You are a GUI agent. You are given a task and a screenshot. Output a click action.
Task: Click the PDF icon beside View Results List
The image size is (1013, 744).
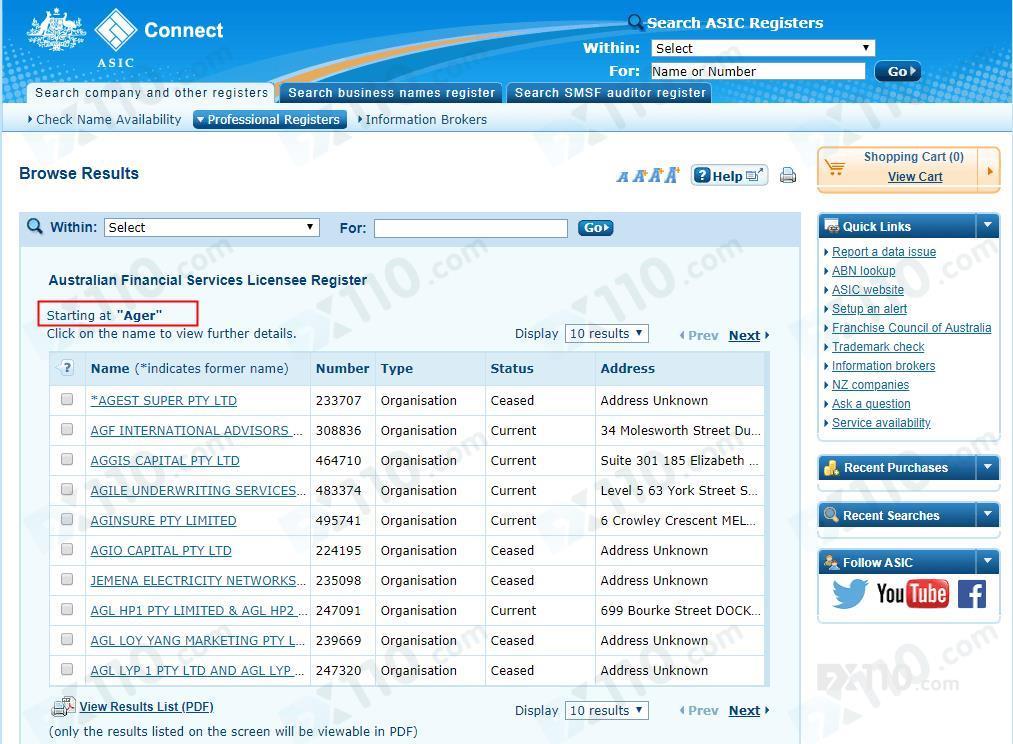click(63, 707)
